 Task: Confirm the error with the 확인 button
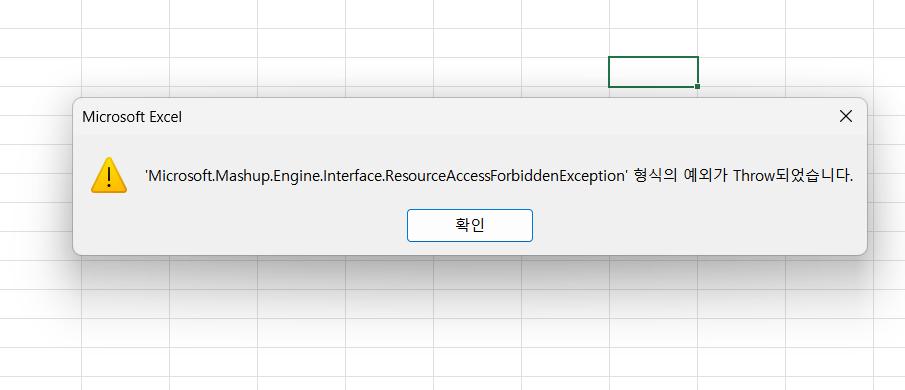pyautogui.click(x=470, y=226)
